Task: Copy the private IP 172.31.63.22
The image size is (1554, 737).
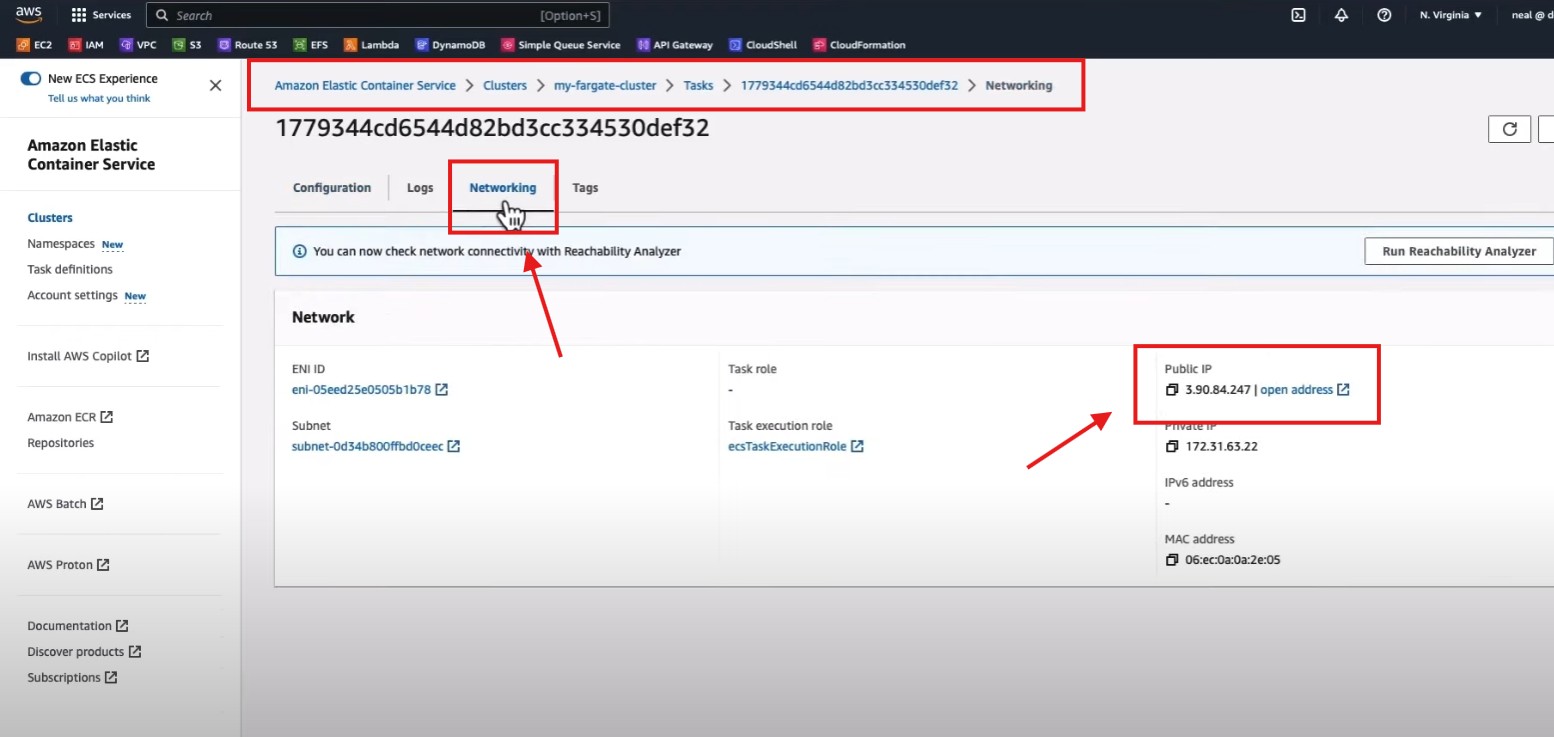Action: click(x=1172, y=446)
